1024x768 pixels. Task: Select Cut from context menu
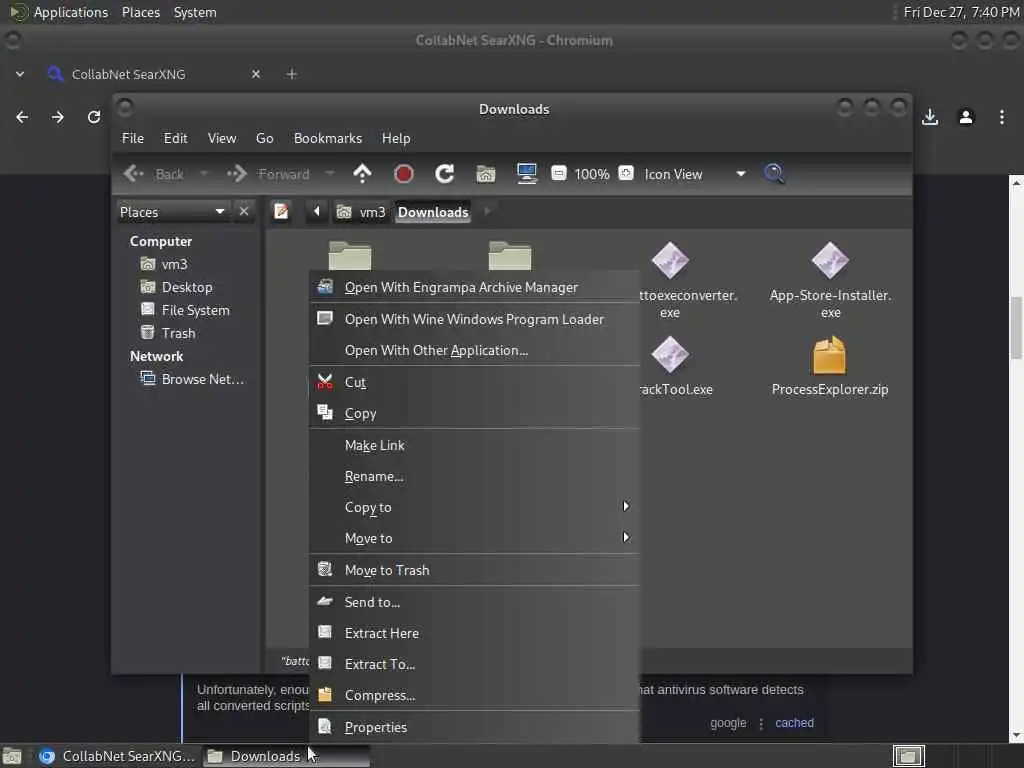(x=475, y=382)
